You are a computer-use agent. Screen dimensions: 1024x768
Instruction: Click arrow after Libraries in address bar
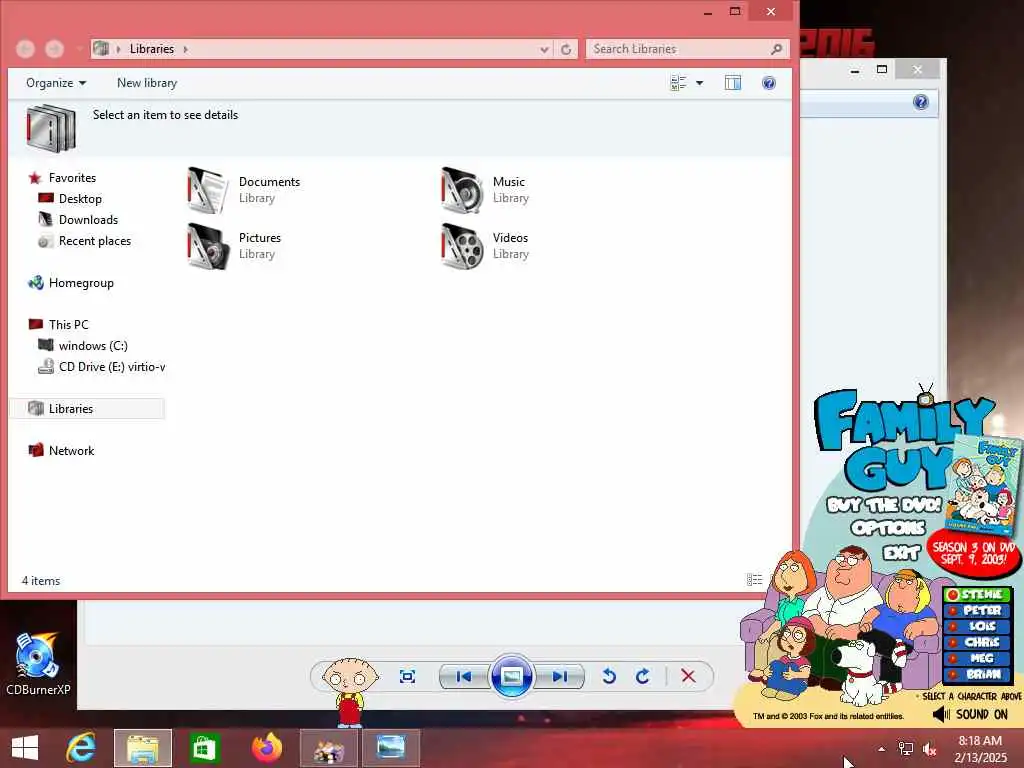click(x=185, y=49)
